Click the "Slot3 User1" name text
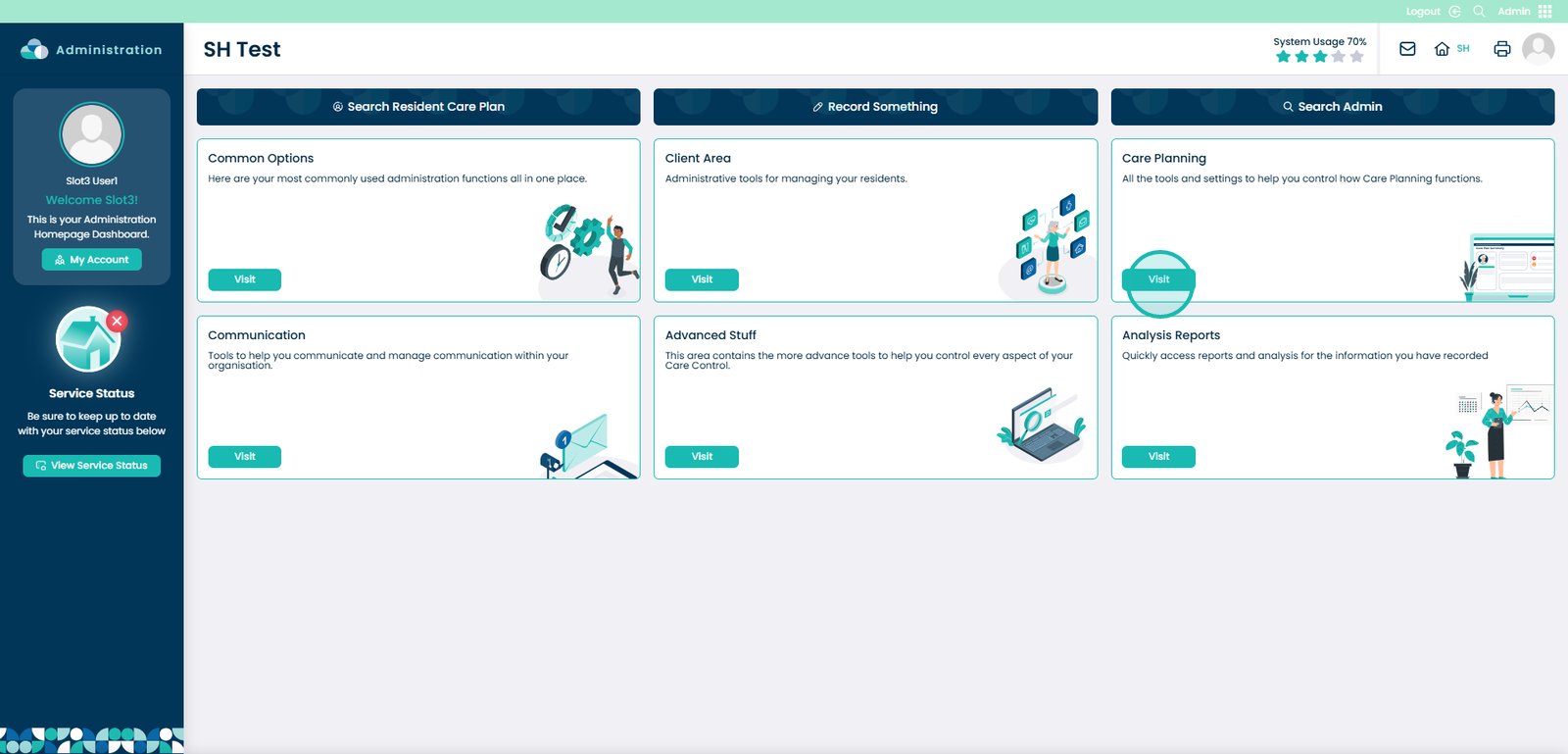 pyautogui.click(x=92, y=181)
